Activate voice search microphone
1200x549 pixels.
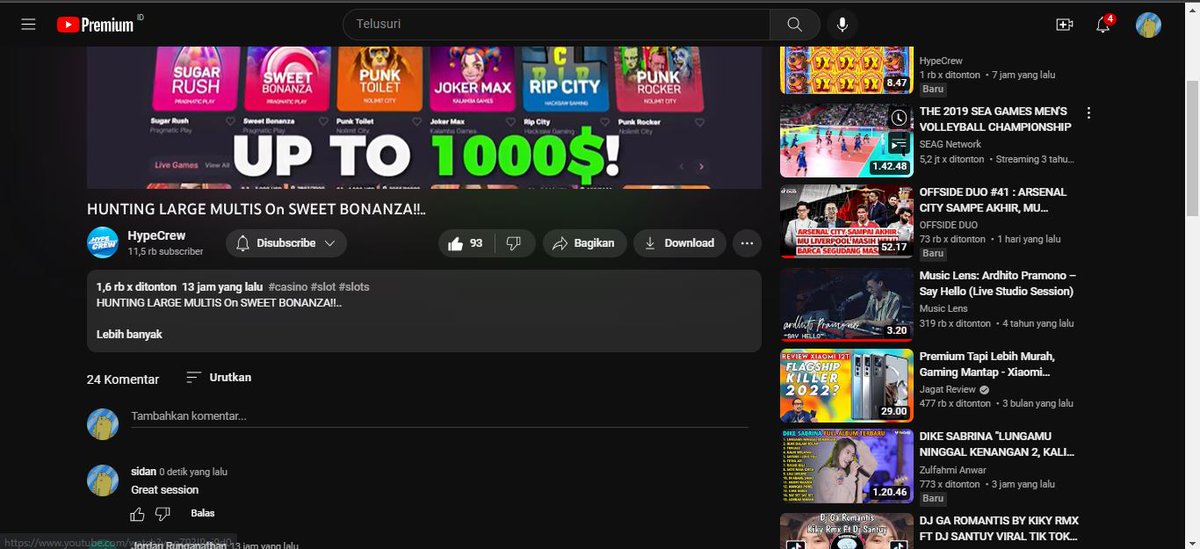842,24
